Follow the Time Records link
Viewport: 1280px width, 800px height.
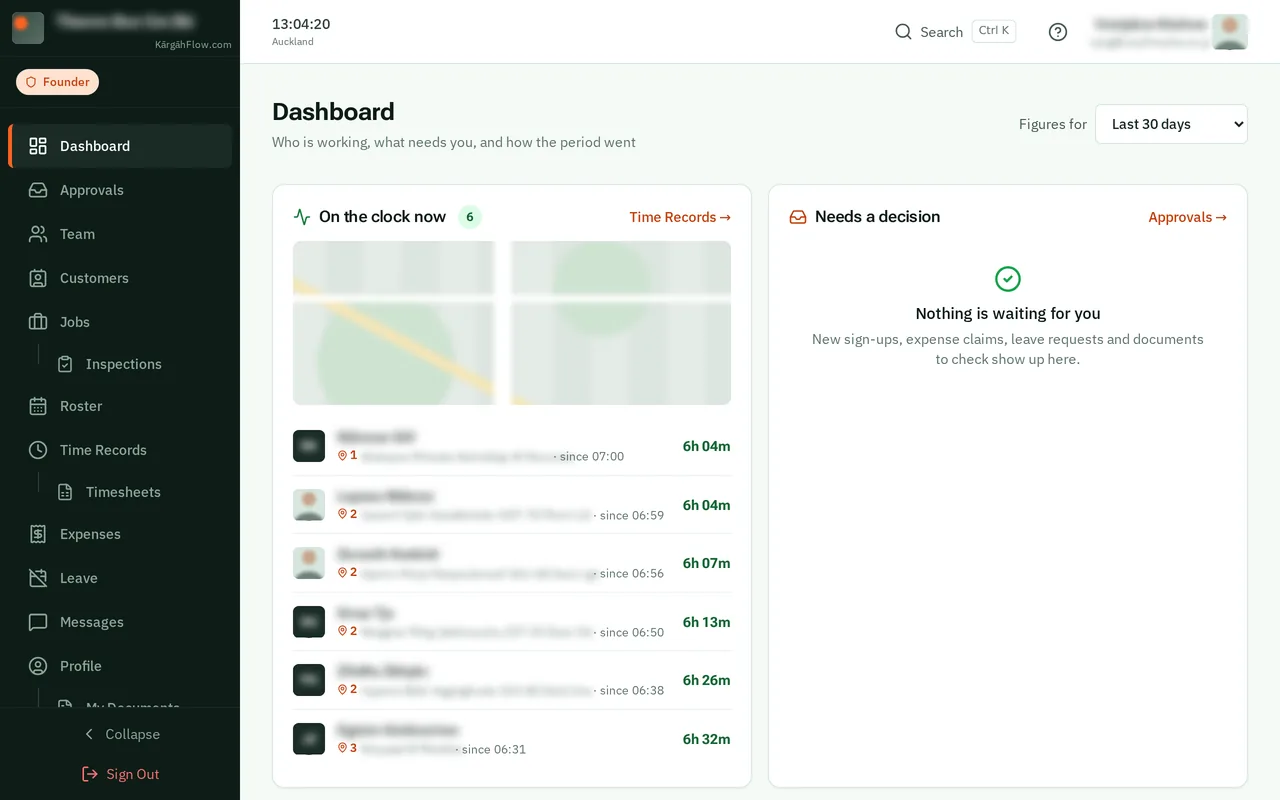pyautogui.click(x=680, y=217)
